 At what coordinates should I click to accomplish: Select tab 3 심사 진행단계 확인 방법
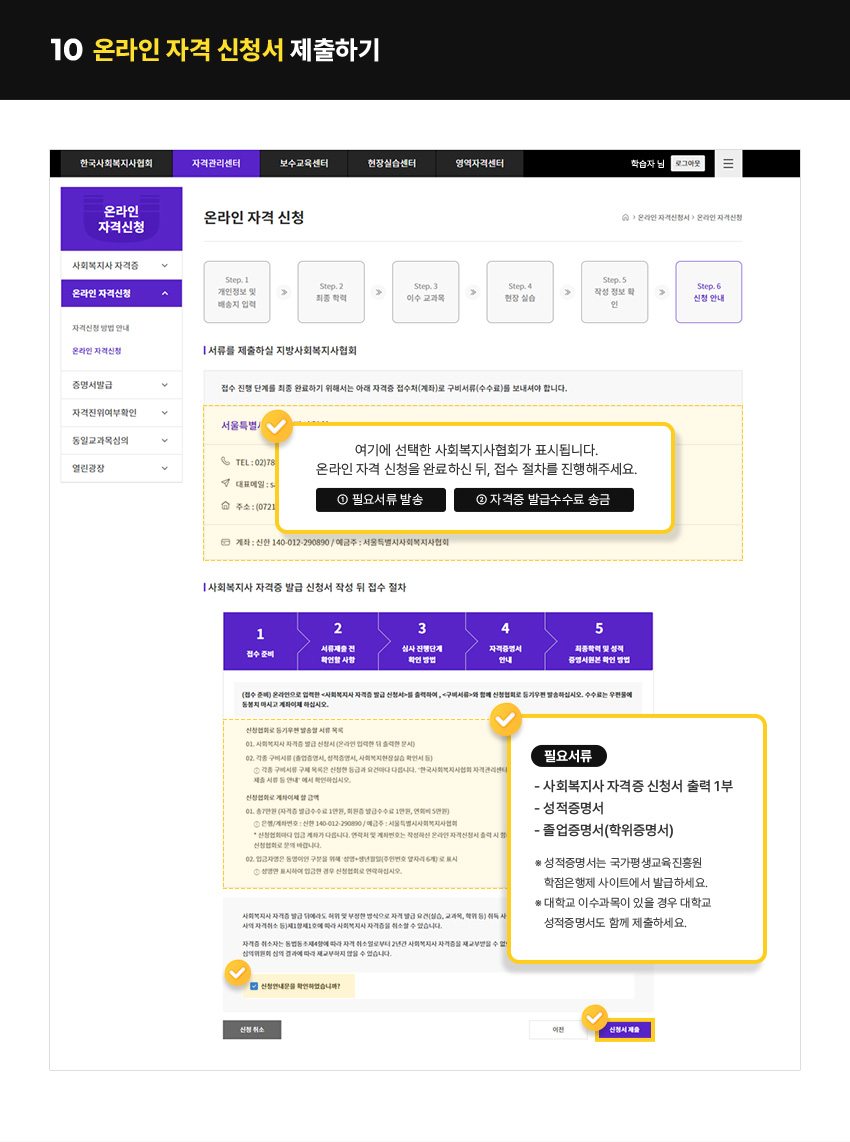click(x=422, y=642)
